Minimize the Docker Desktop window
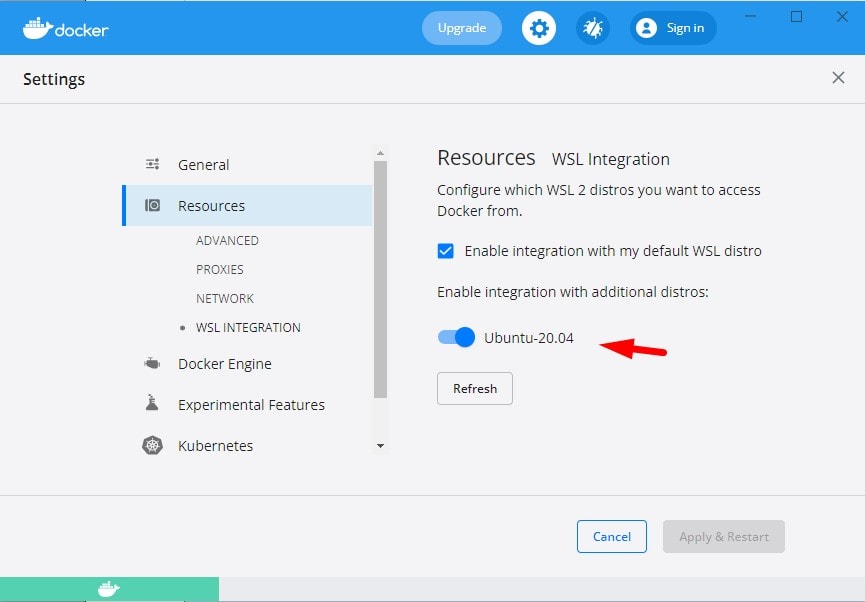The width and height of the screenshot is (865, 602). pyautogui.click(x=750, y=17)
